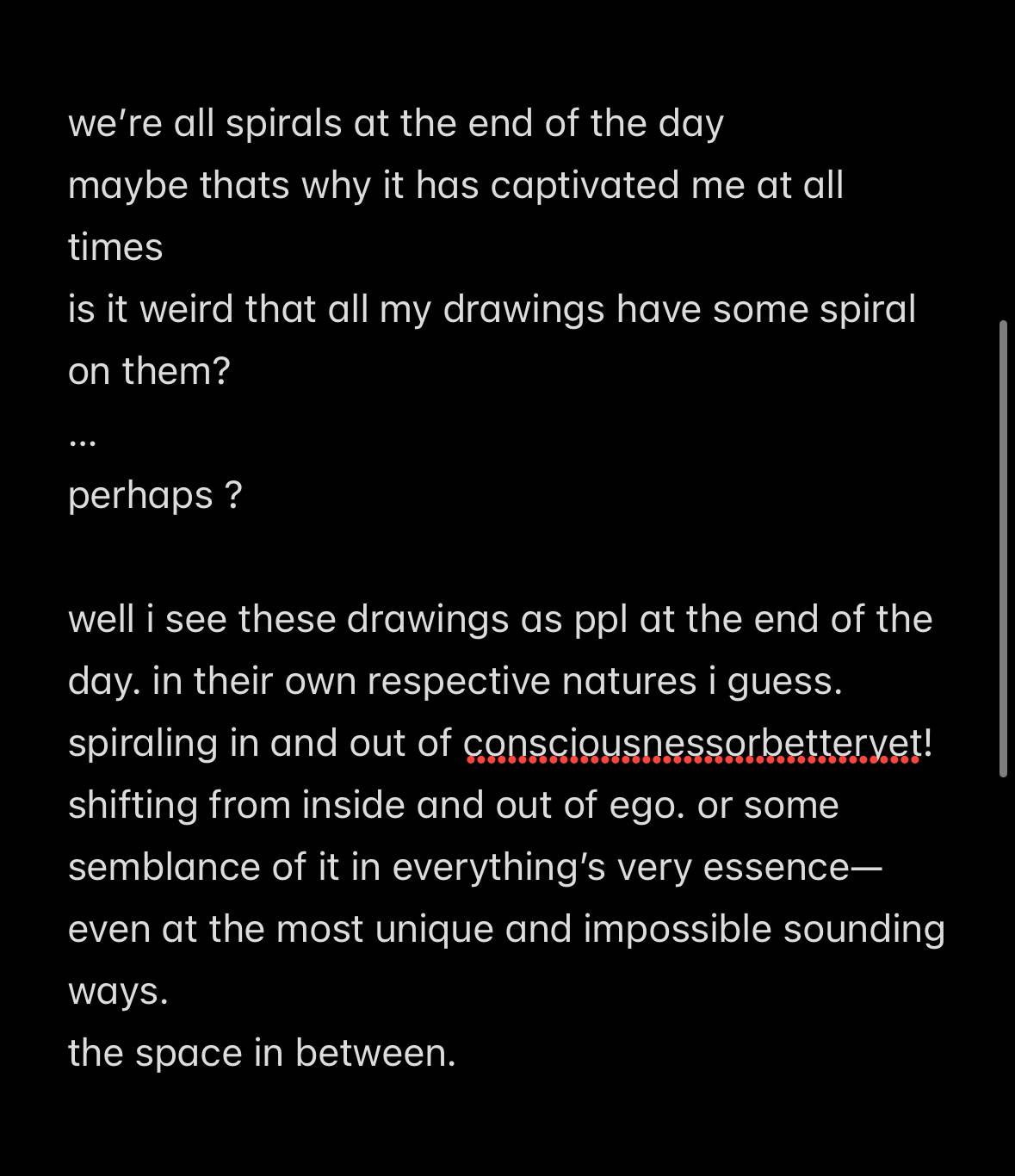Click the vertical scrollbar thumb

point(1003,549)
